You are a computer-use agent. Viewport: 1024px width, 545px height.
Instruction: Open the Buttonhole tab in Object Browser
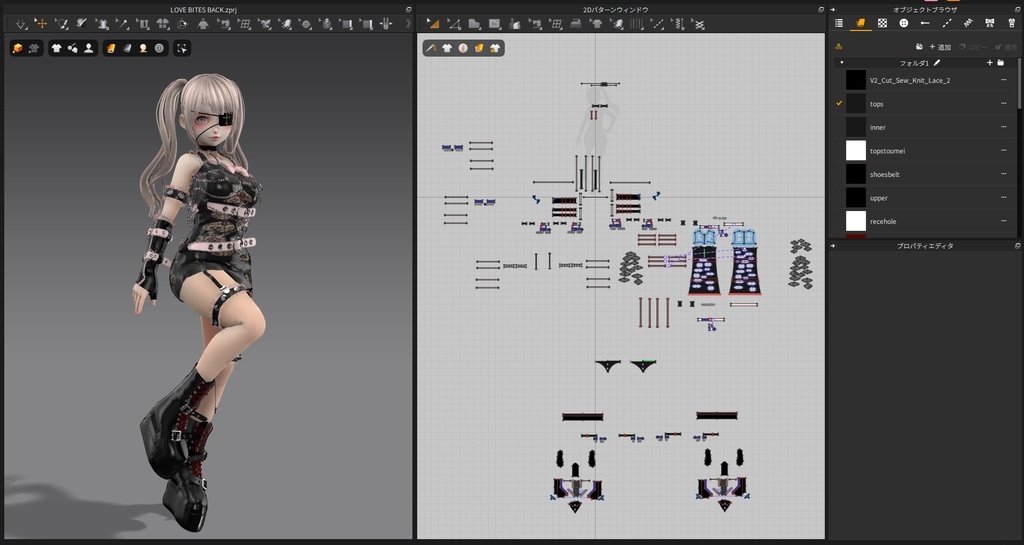(x=925, y=23)
